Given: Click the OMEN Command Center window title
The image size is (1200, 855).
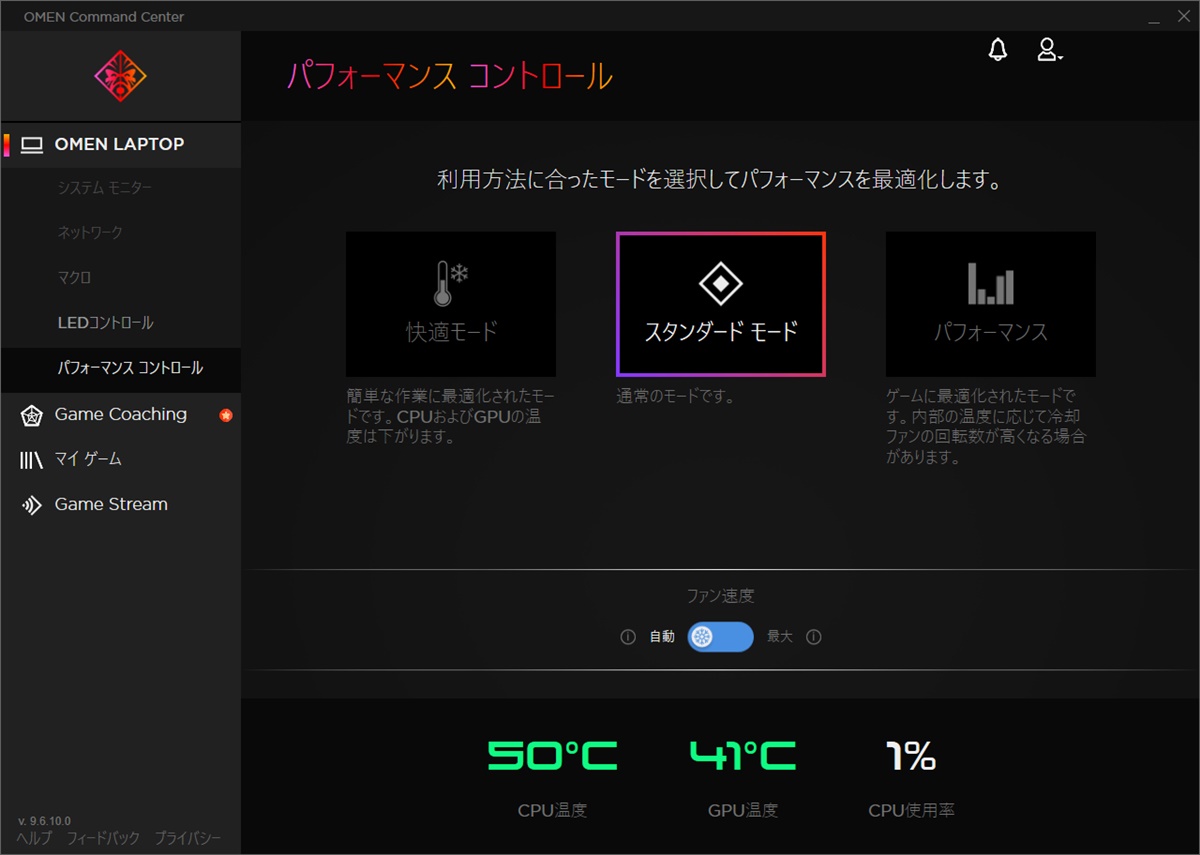Looking at the screenshot, I should tap(104, 17).
